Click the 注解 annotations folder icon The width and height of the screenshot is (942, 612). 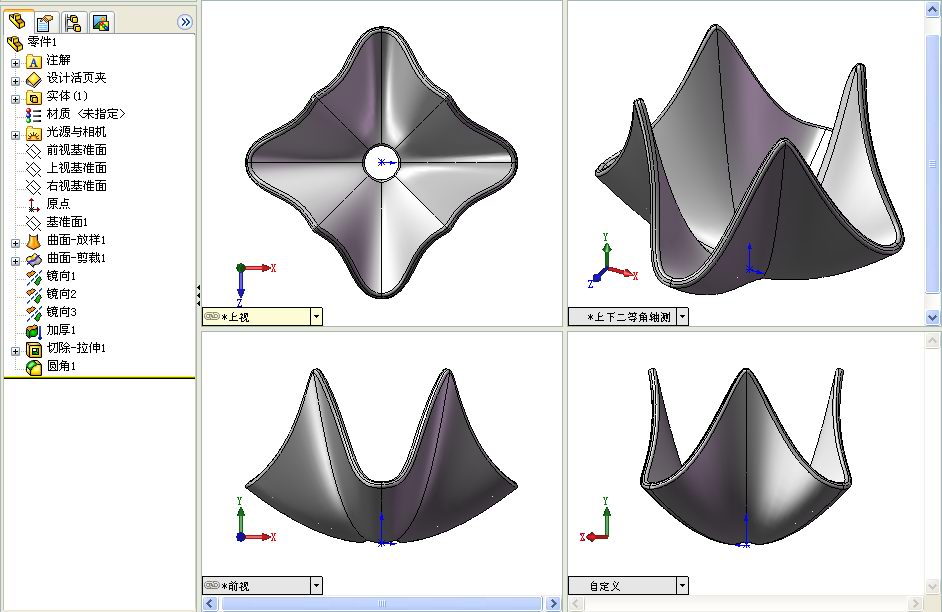tap(34, 61)
